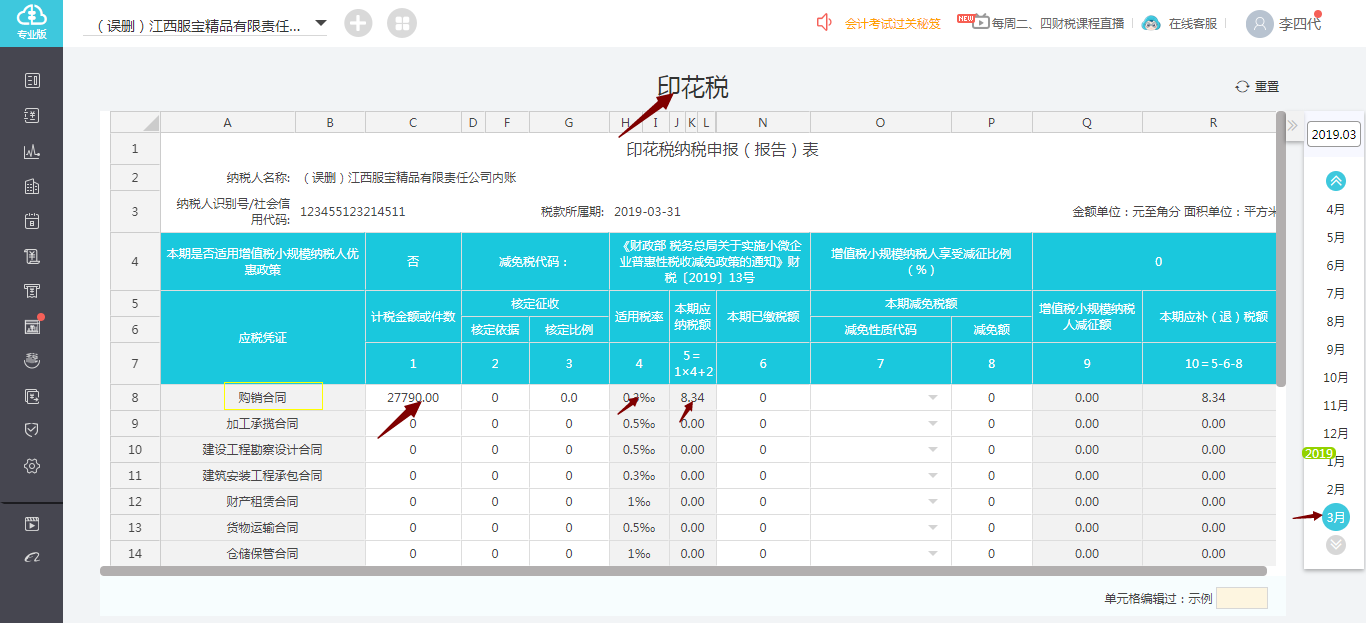The image size is (1366, 623).
Task: Collapse the month panel with double-arrow
Action: click(x=1292, y=125)
